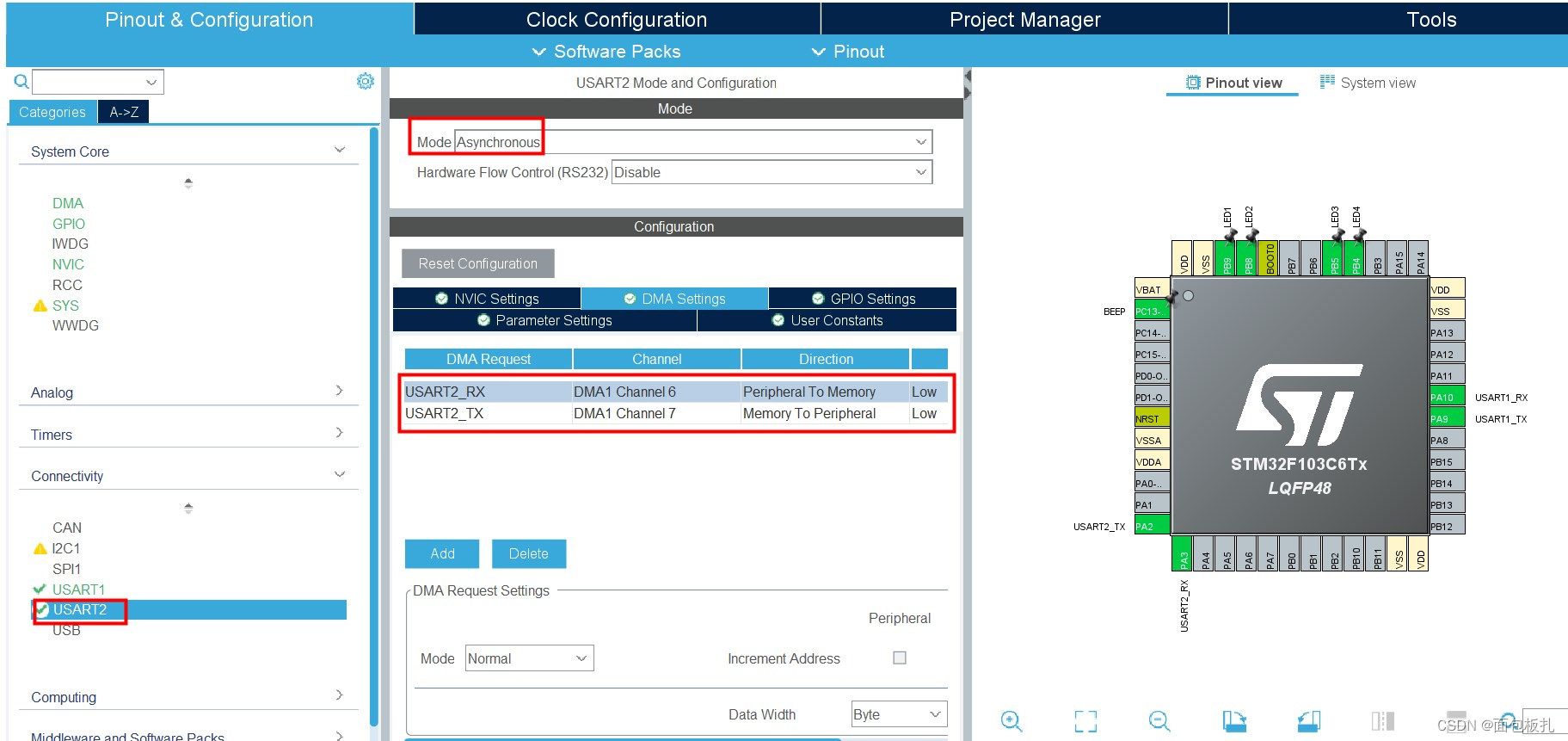Select the NRST pin on the chip
This screenshot has height=741, width=1568.
tap(1152, 418)
